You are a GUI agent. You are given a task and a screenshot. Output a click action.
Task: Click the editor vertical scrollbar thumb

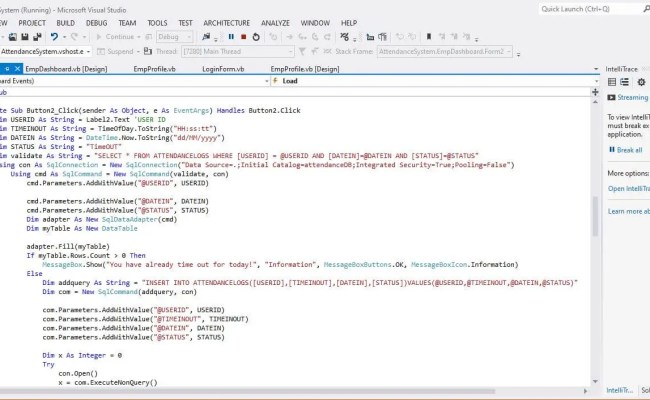point(595,216)
